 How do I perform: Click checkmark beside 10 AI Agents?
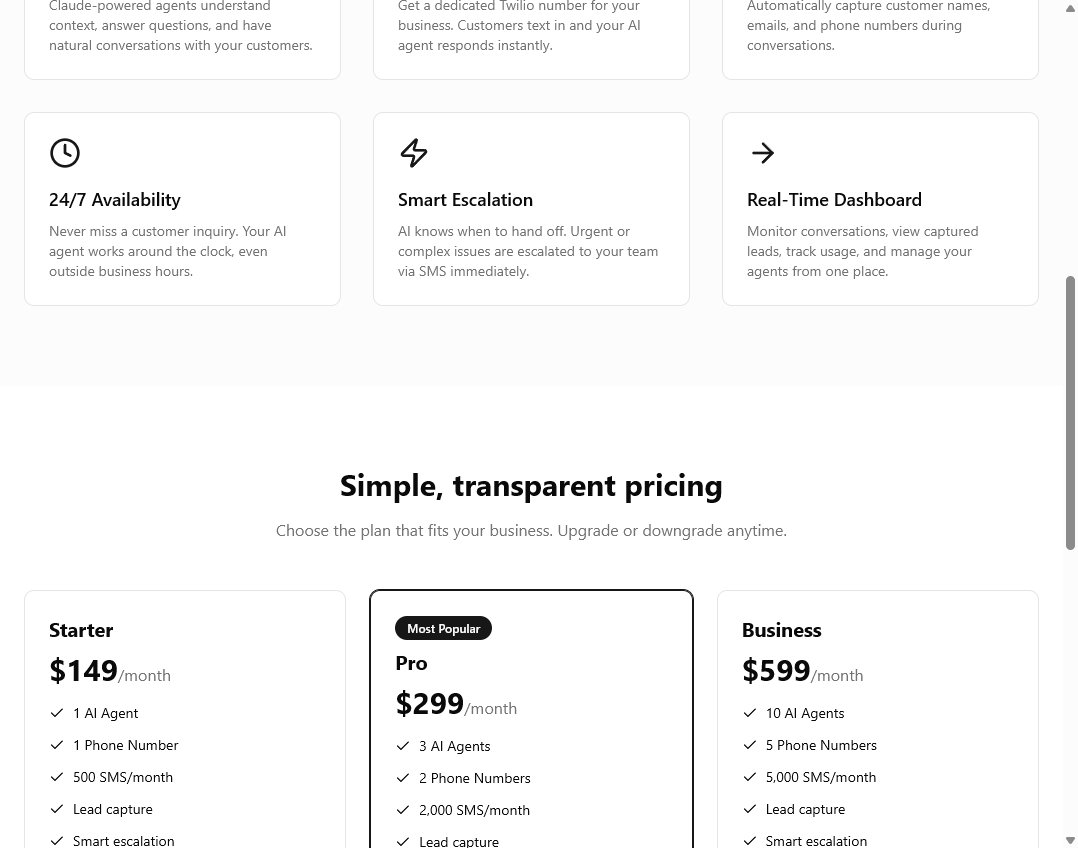(x=750, y=713)
